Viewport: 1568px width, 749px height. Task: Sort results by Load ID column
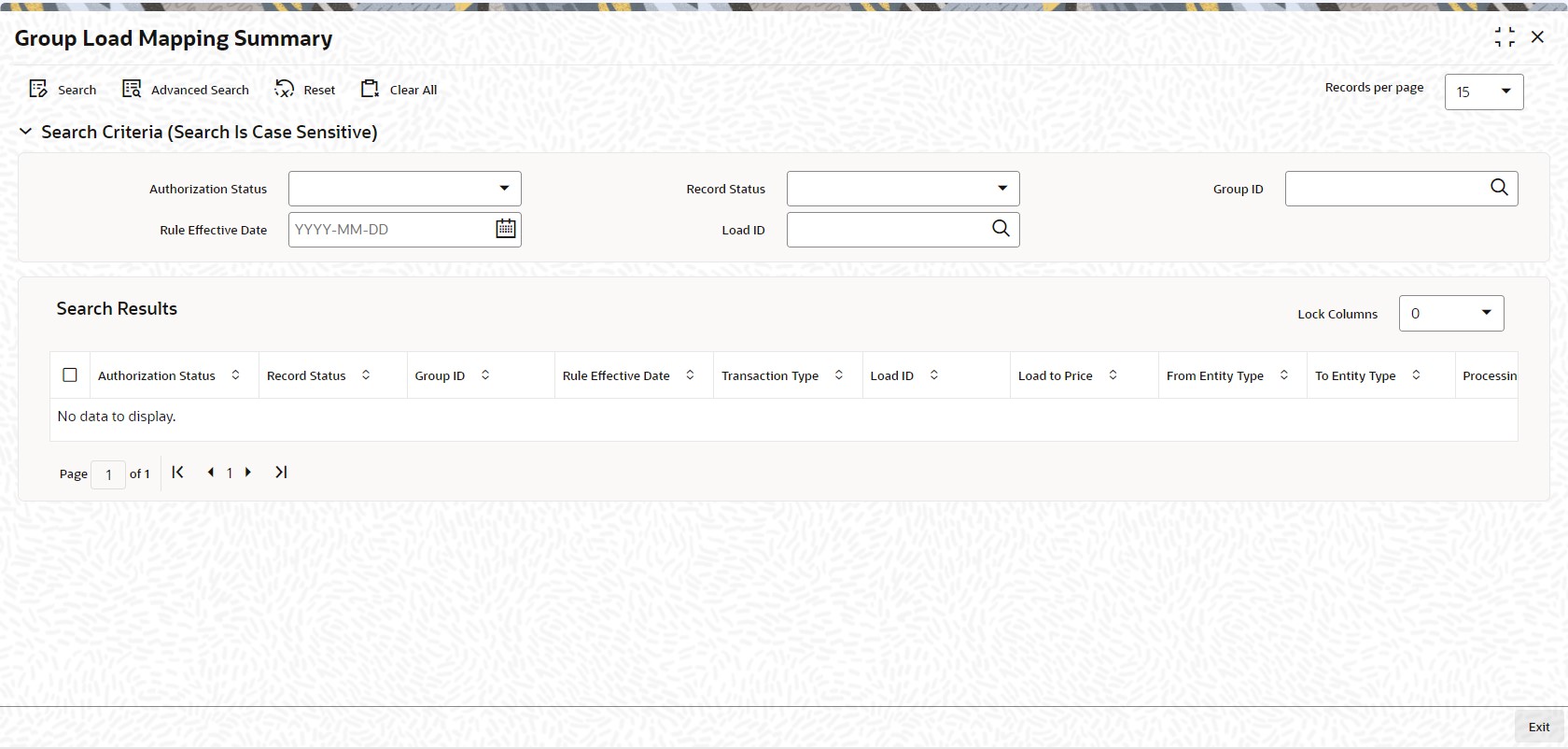933,375
